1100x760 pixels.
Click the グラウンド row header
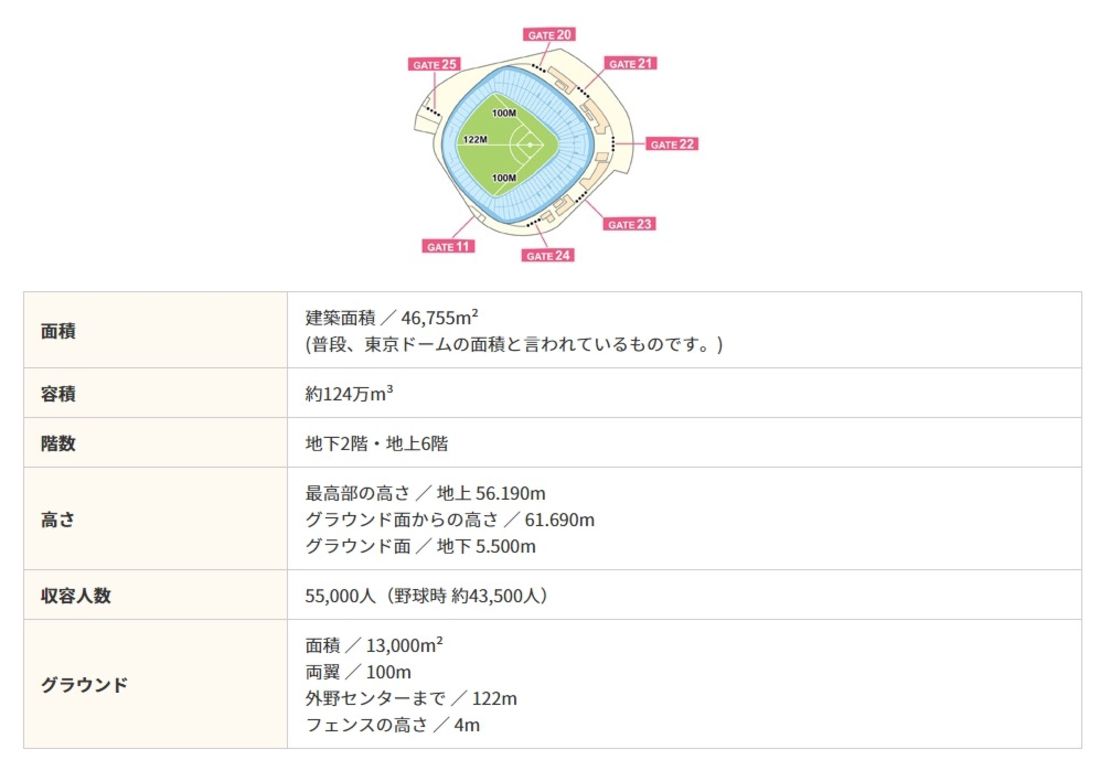(155, 684)
